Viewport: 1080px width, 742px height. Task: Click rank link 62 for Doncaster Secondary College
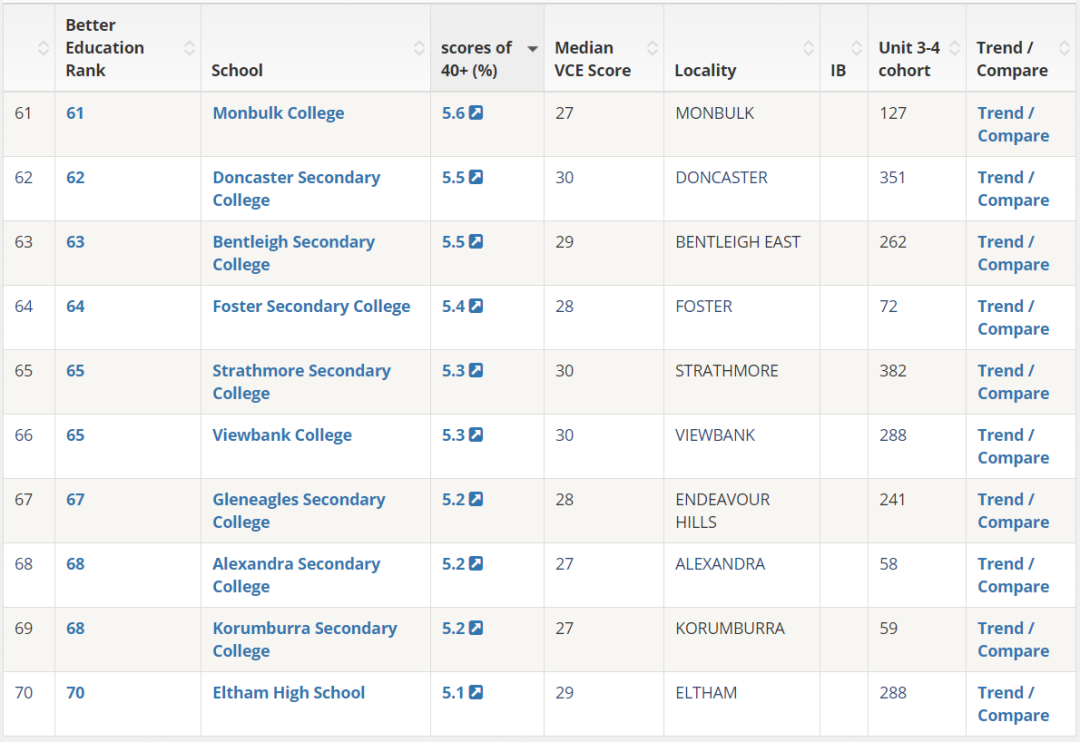coord(75,177)
